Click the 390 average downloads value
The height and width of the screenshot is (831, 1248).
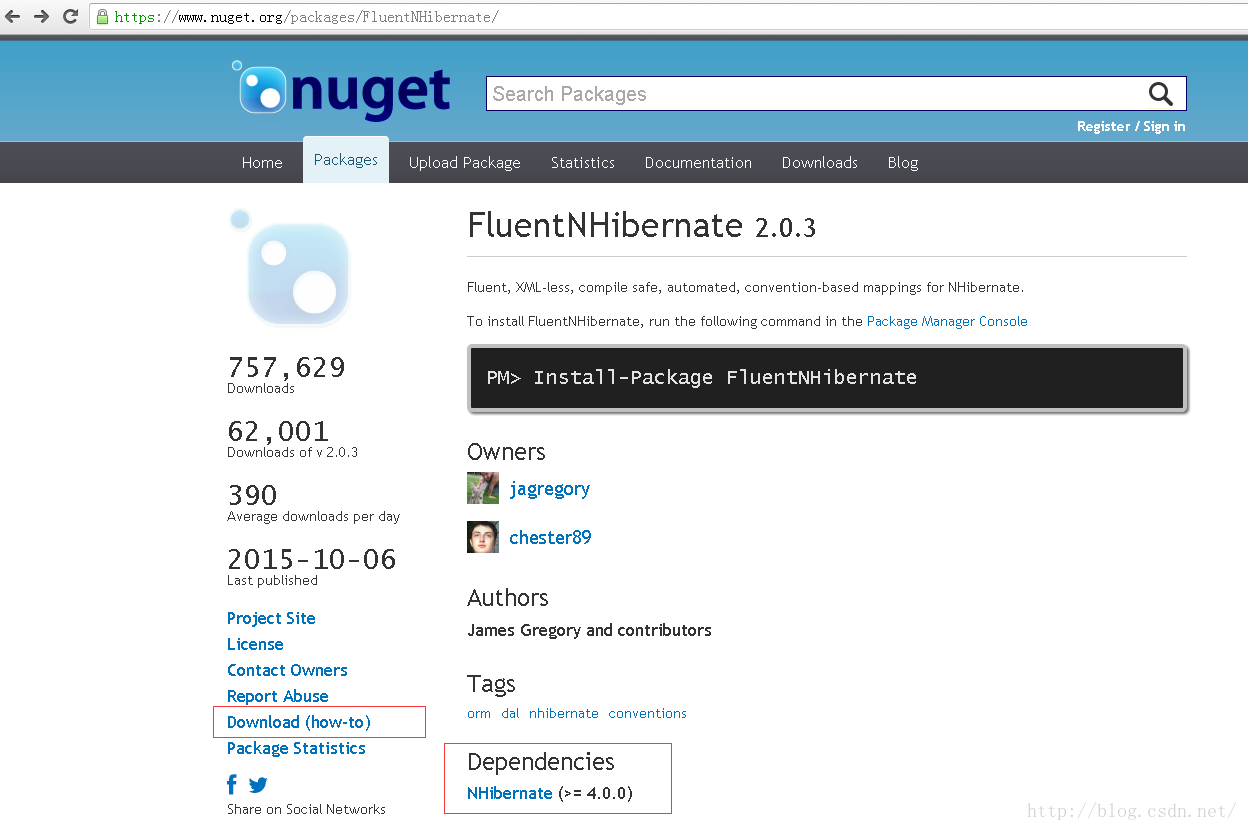[x=253, y=495]
